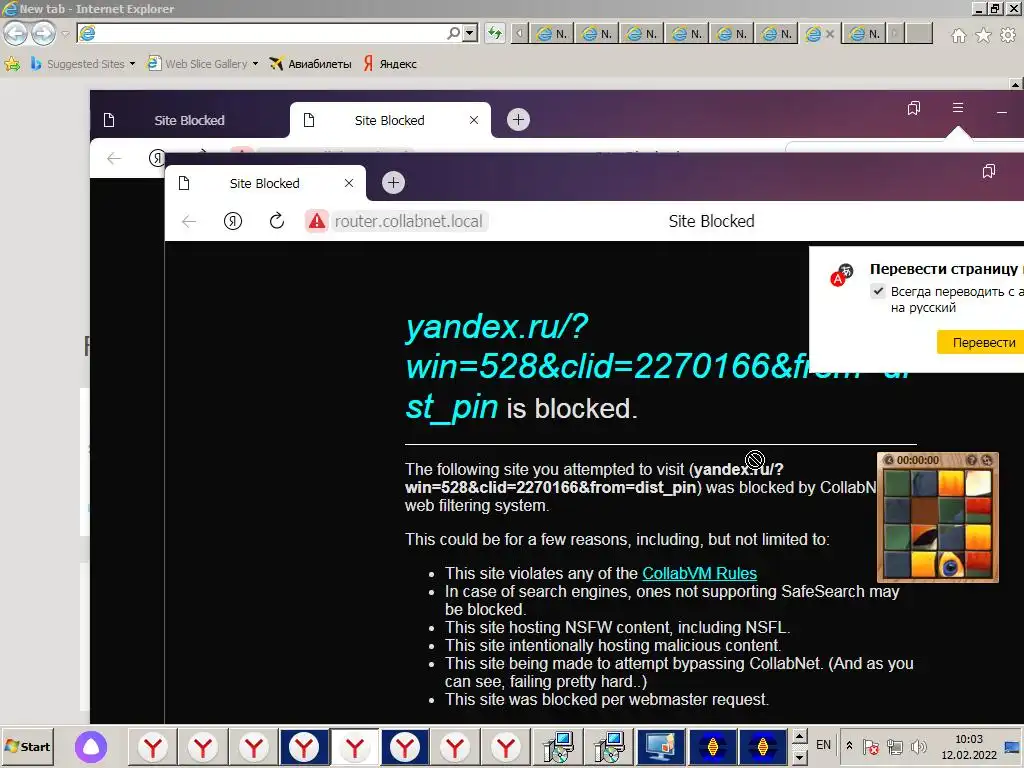Viewport: 1024px width, 768px height.
Task: Click the puzzle widget question-mark help icon
Action: 971,460
